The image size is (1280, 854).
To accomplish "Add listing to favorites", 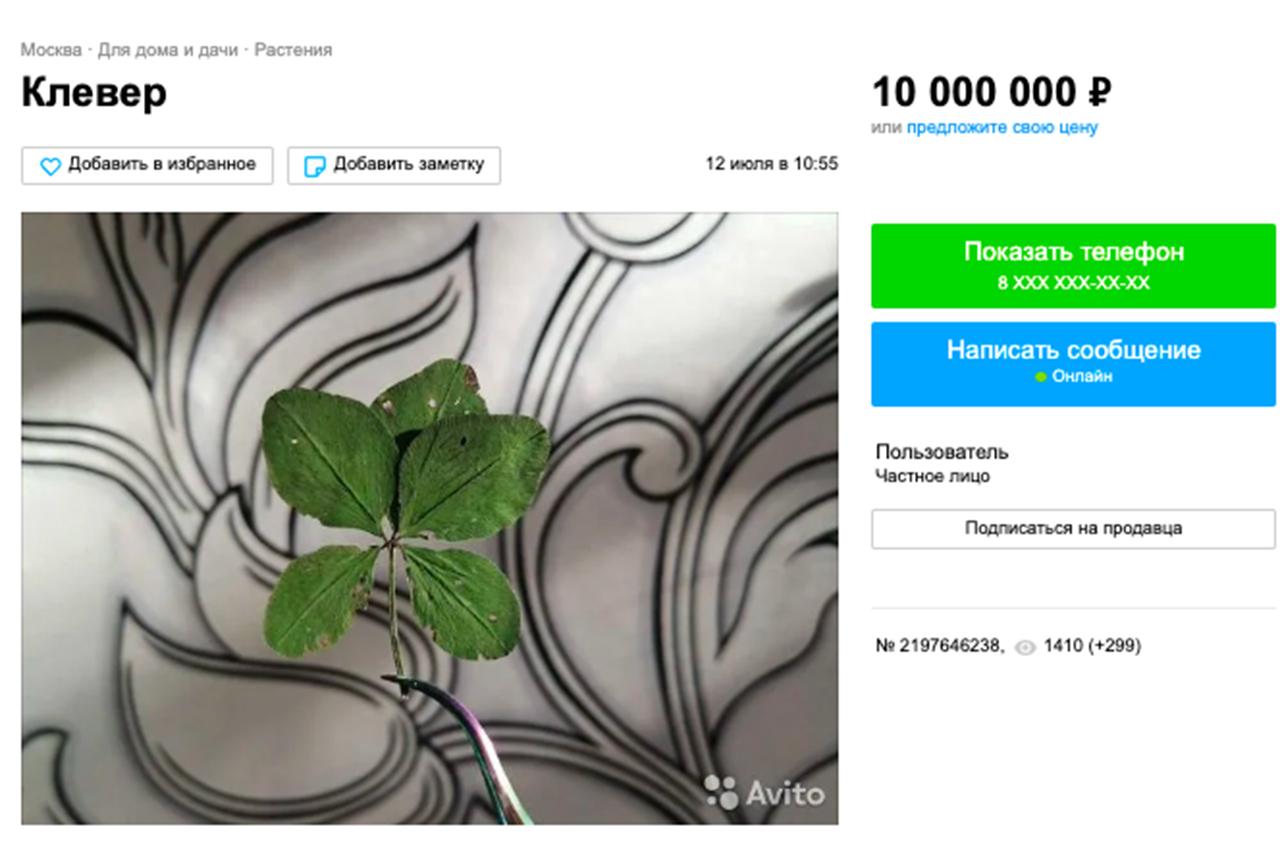I will coord(147,166).
